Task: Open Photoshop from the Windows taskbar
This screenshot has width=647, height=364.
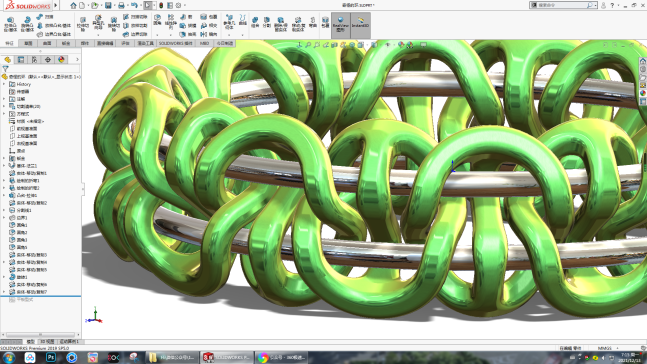Action: click(51, 357)
